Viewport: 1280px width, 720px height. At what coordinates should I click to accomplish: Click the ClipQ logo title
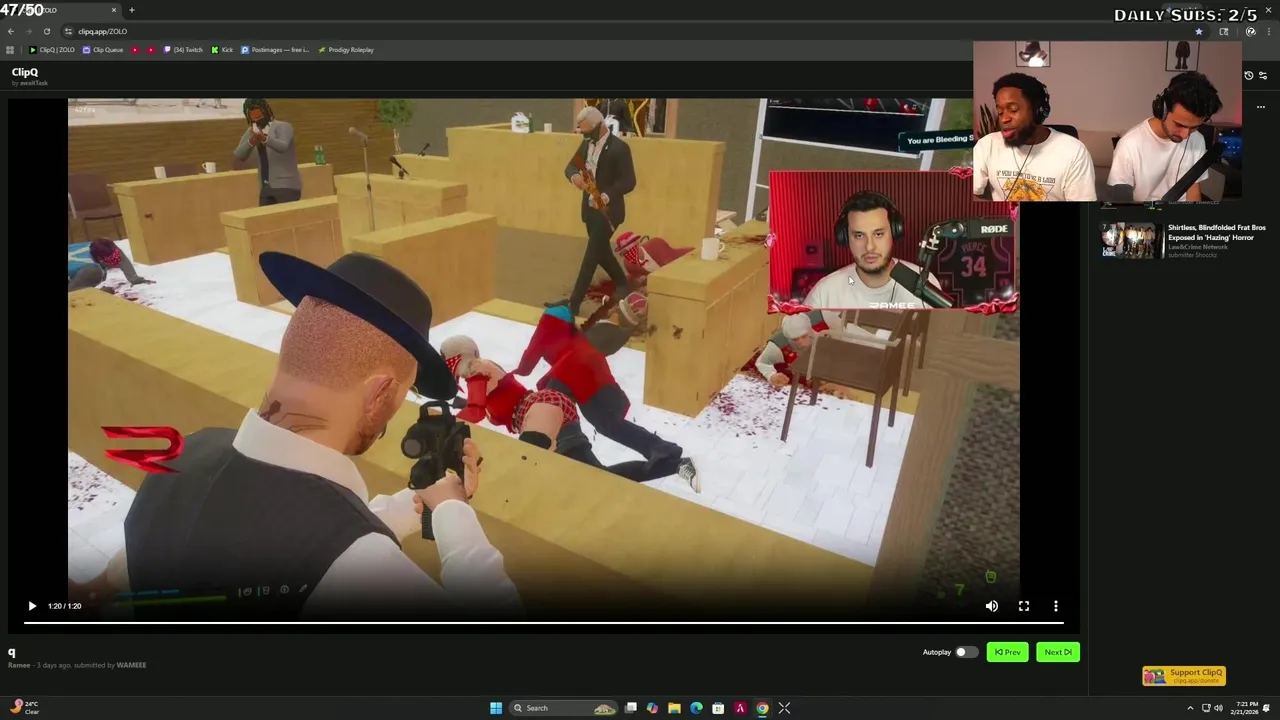click(x=25, y=72)
